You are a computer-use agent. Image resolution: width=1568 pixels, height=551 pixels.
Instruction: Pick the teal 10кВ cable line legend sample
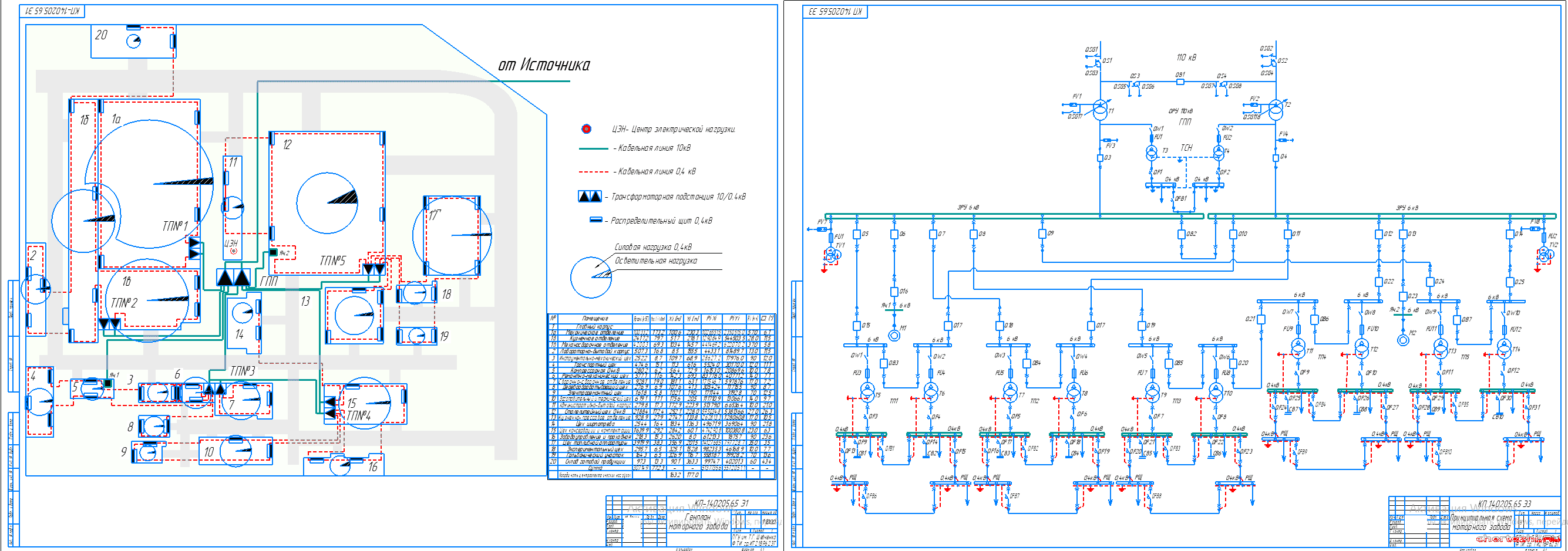(x=593, y=148)
